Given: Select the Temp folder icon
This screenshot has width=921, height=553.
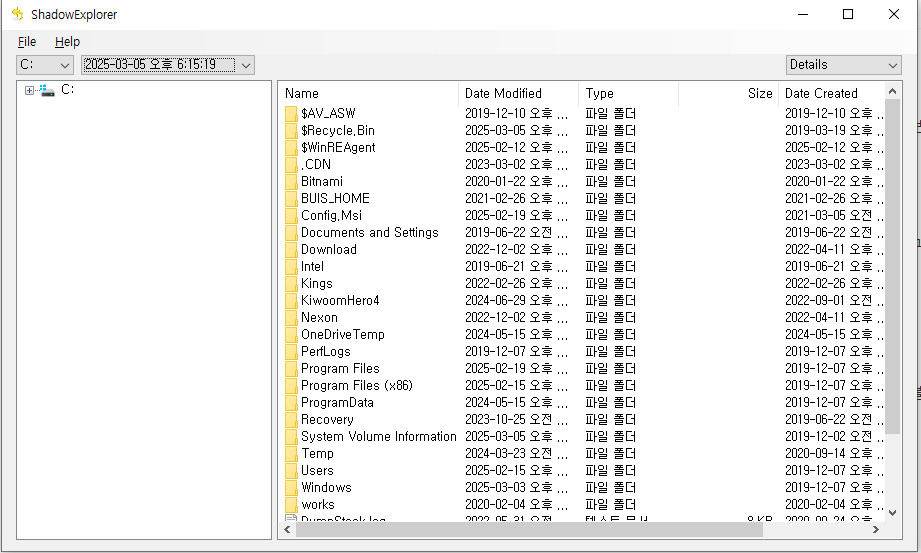Looking at the screenshot, I should [291, 454].
